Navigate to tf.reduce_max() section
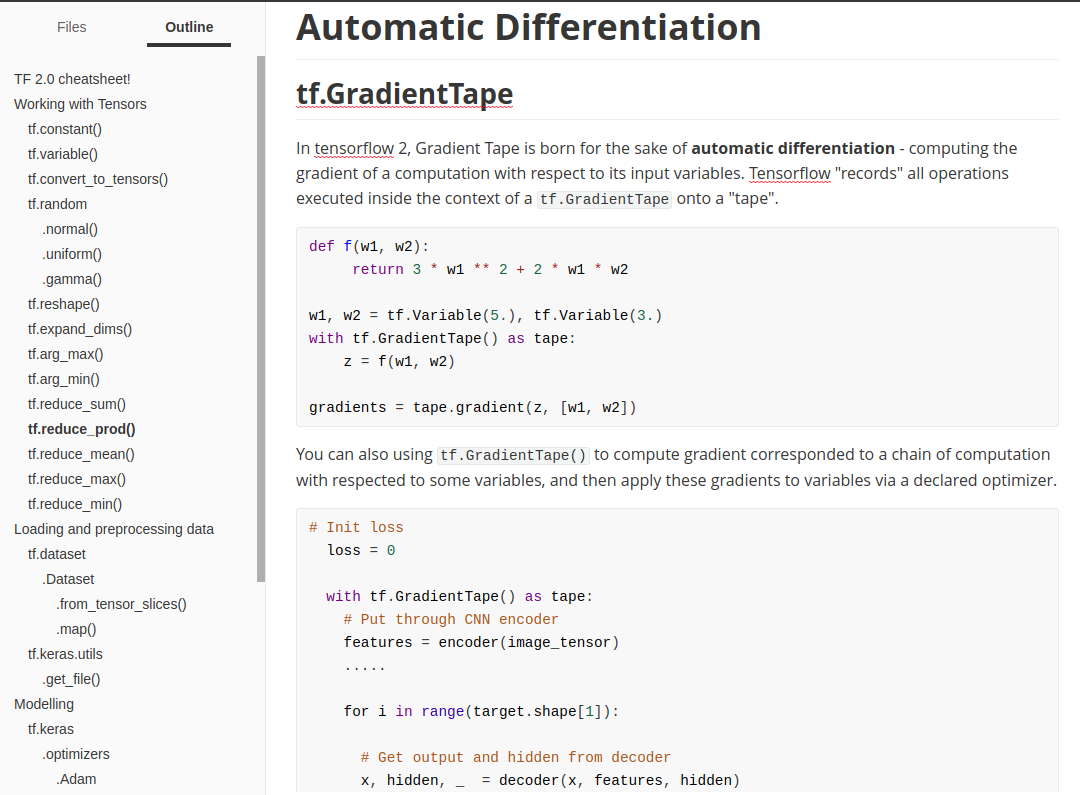This screenshot has width=1080, height=795. coord(76,479)
